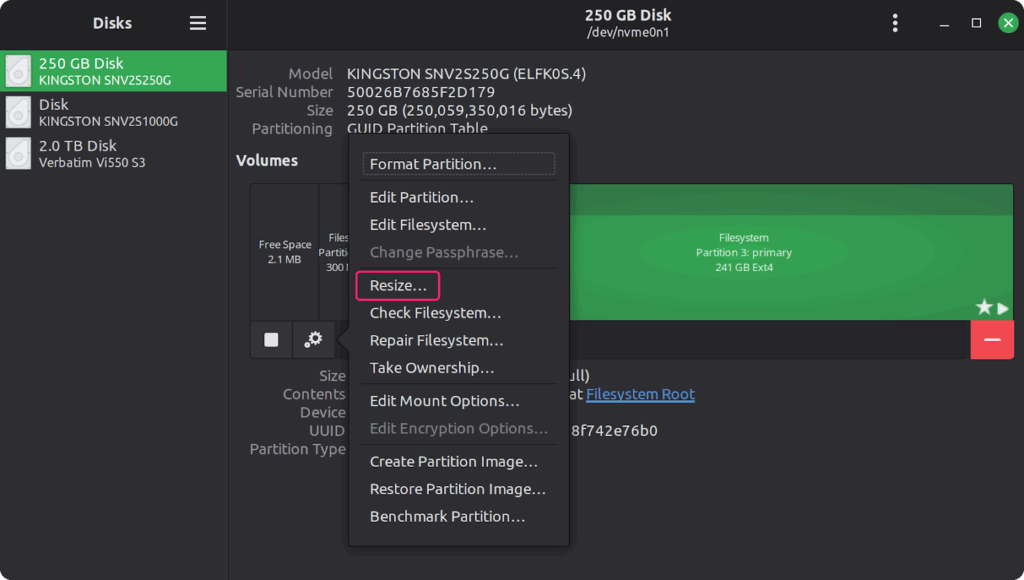
Task: Choose Check Filesystem… menu entry
Action: pyautogui.click(x=459, y=313)
